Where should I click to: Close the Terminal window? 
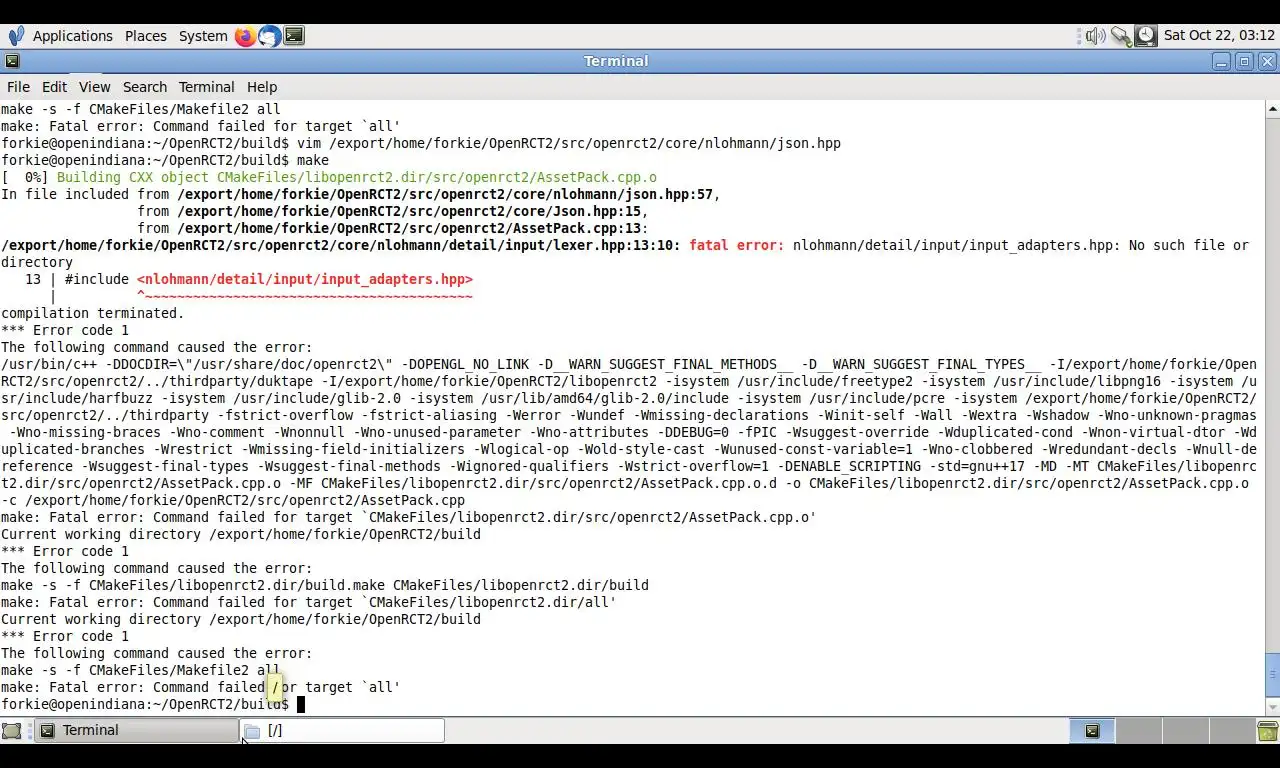coord(1267,61)
